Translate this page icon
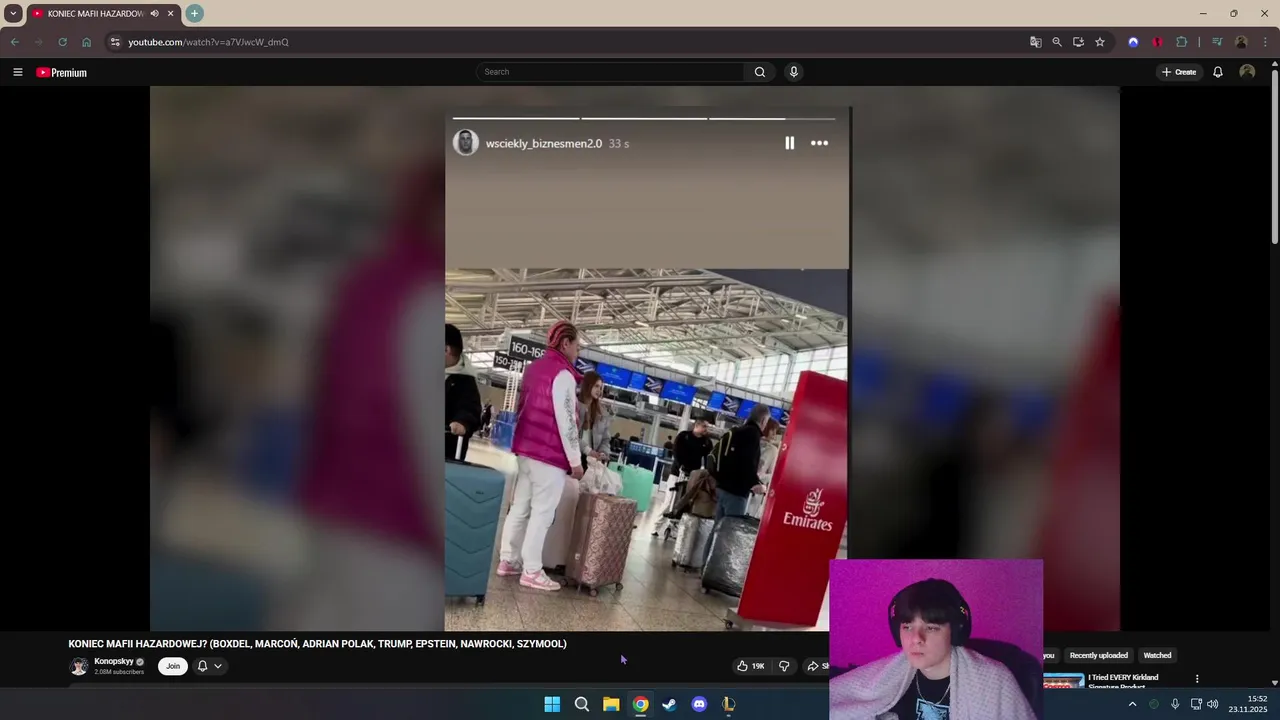Screen dimensions: 1280x720 coord(1036,42)
